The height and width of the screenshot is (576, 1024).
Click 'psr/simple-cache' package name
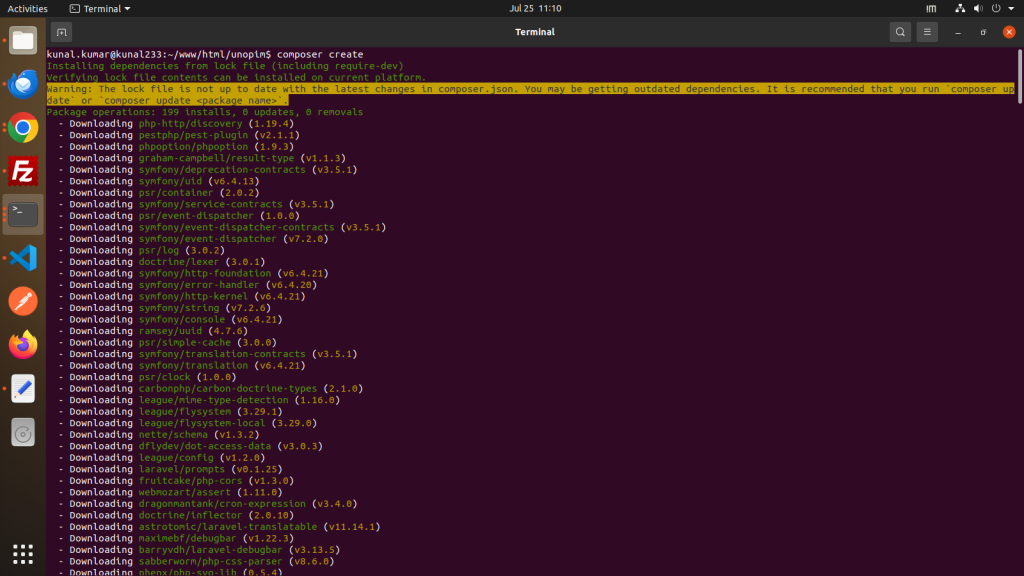(184, 342)
